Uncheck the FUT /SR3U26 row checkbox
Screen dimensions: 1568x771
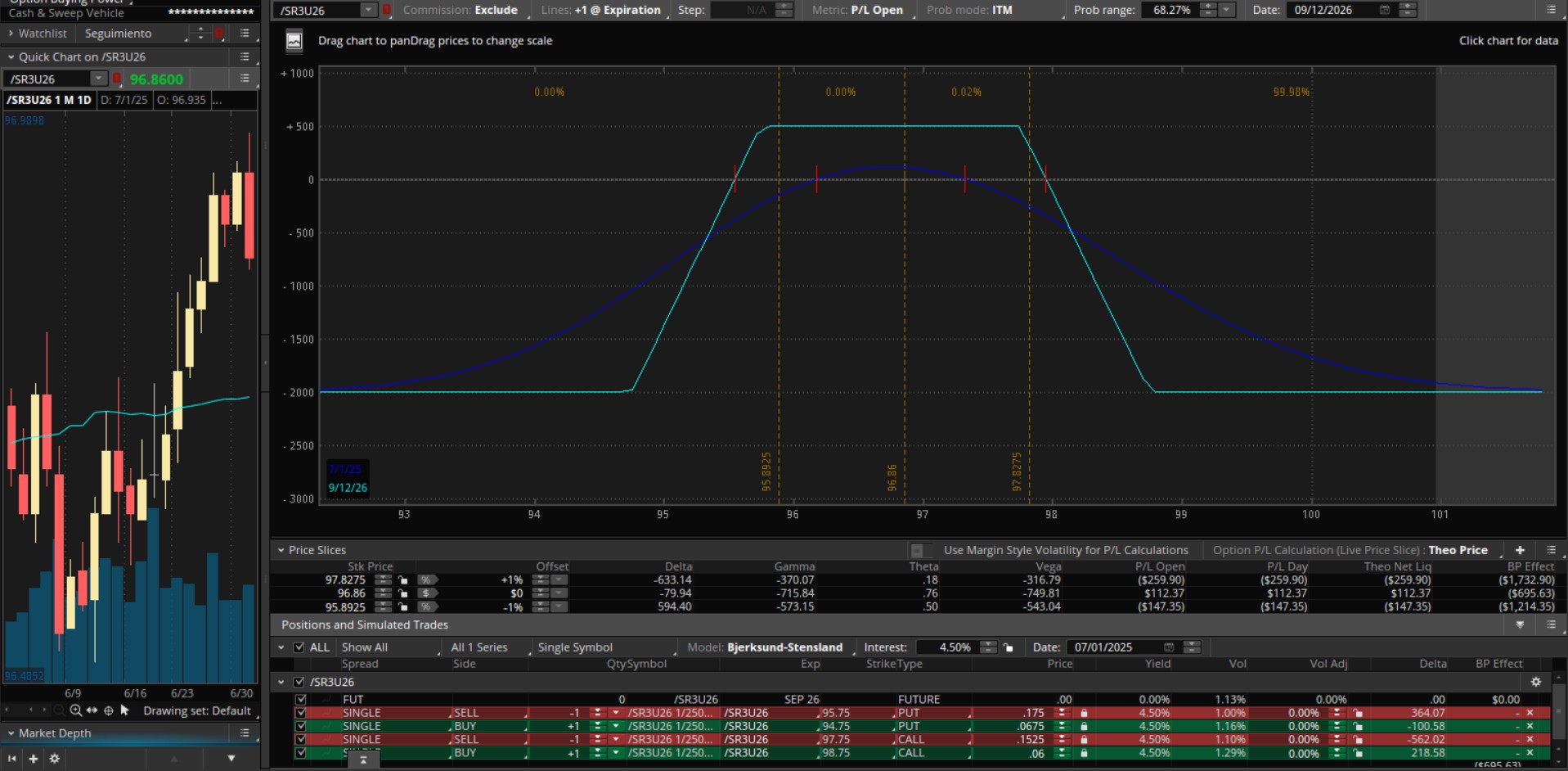(x=301, y=700)
